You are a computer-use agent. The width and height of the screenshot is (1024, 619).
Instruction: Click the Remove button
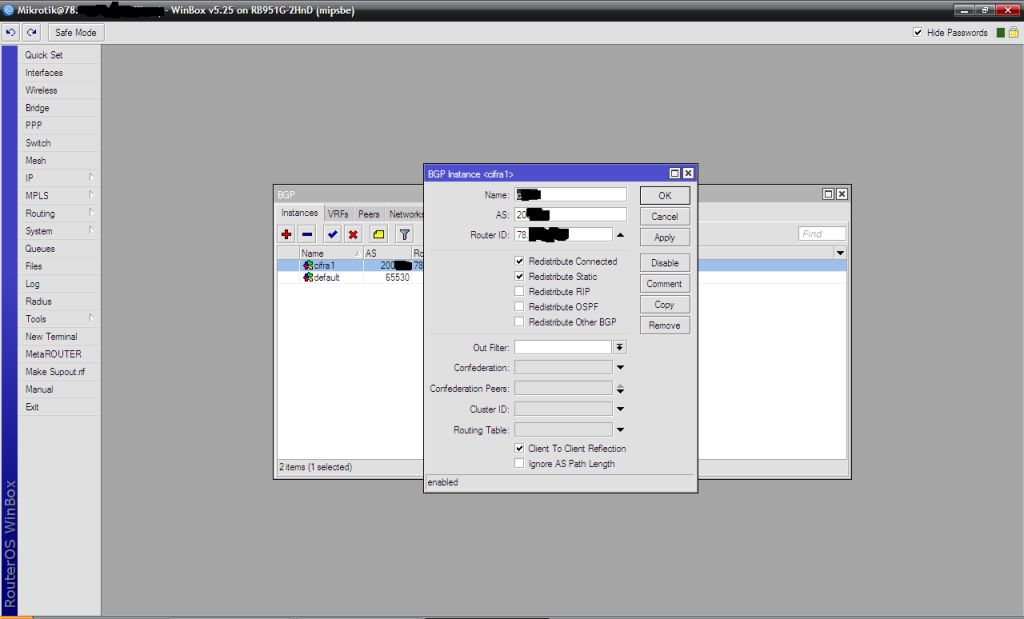[x=665, y=325]
